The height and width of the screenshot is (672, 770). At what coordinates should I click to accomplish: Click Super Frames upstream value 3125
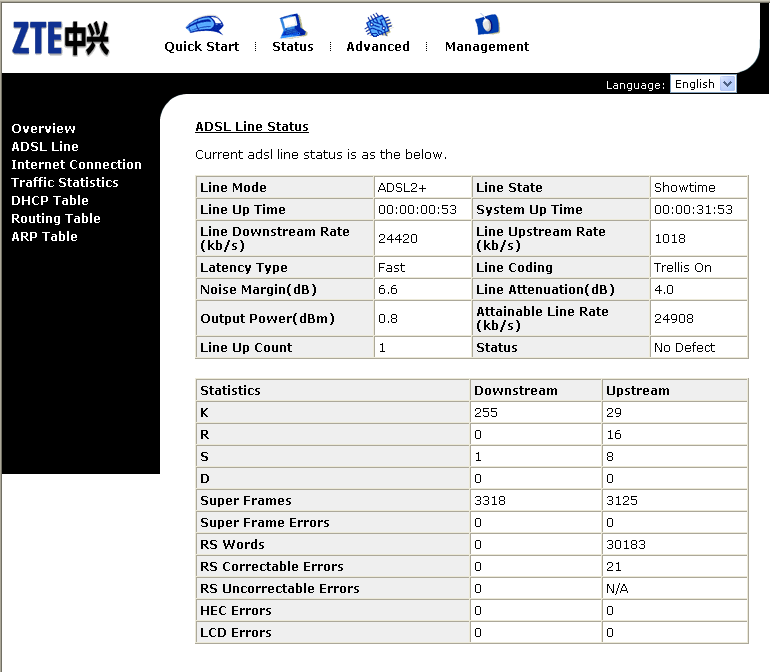pos(622,501)
